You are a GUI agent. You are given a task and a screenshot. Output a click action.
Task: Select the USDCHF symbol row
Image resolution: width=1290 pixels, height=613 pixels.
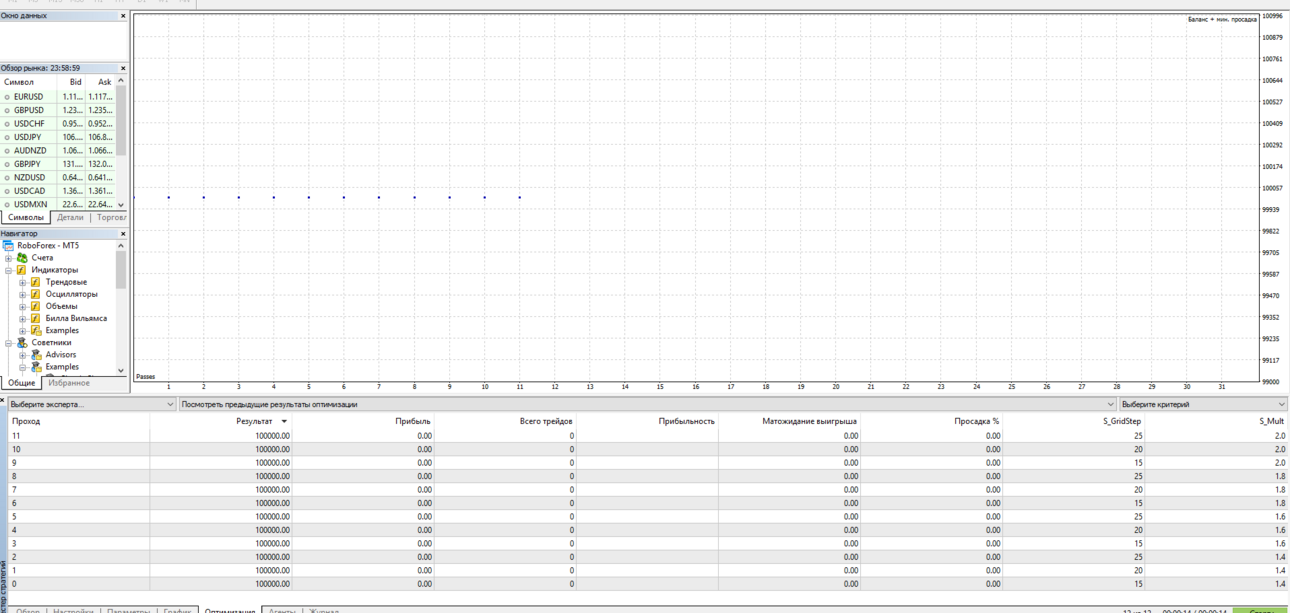coord(58,124)
